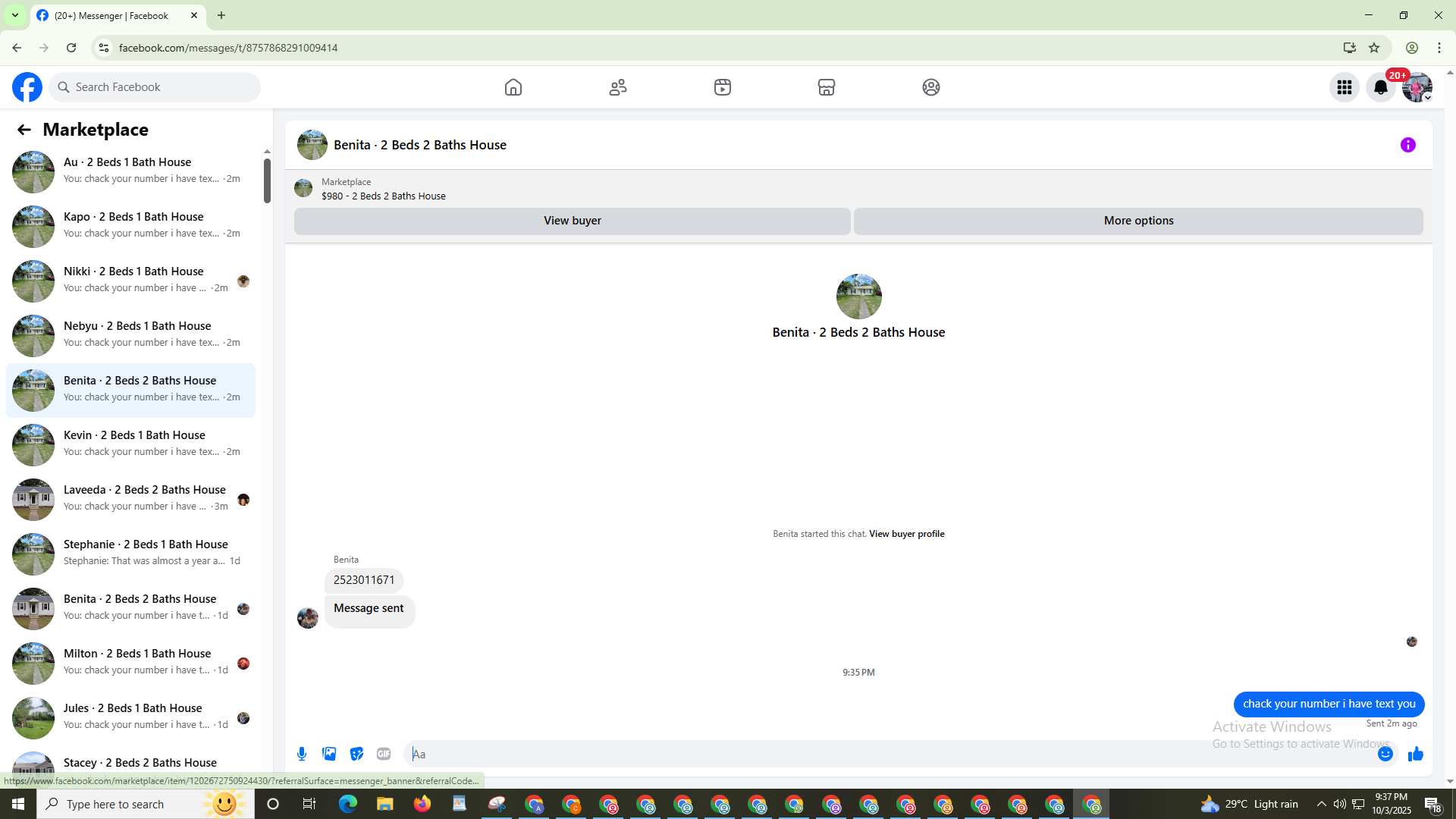Open the tab search dropdown
The height and width of the screenshot is (819, 1456).
point(14,15)
